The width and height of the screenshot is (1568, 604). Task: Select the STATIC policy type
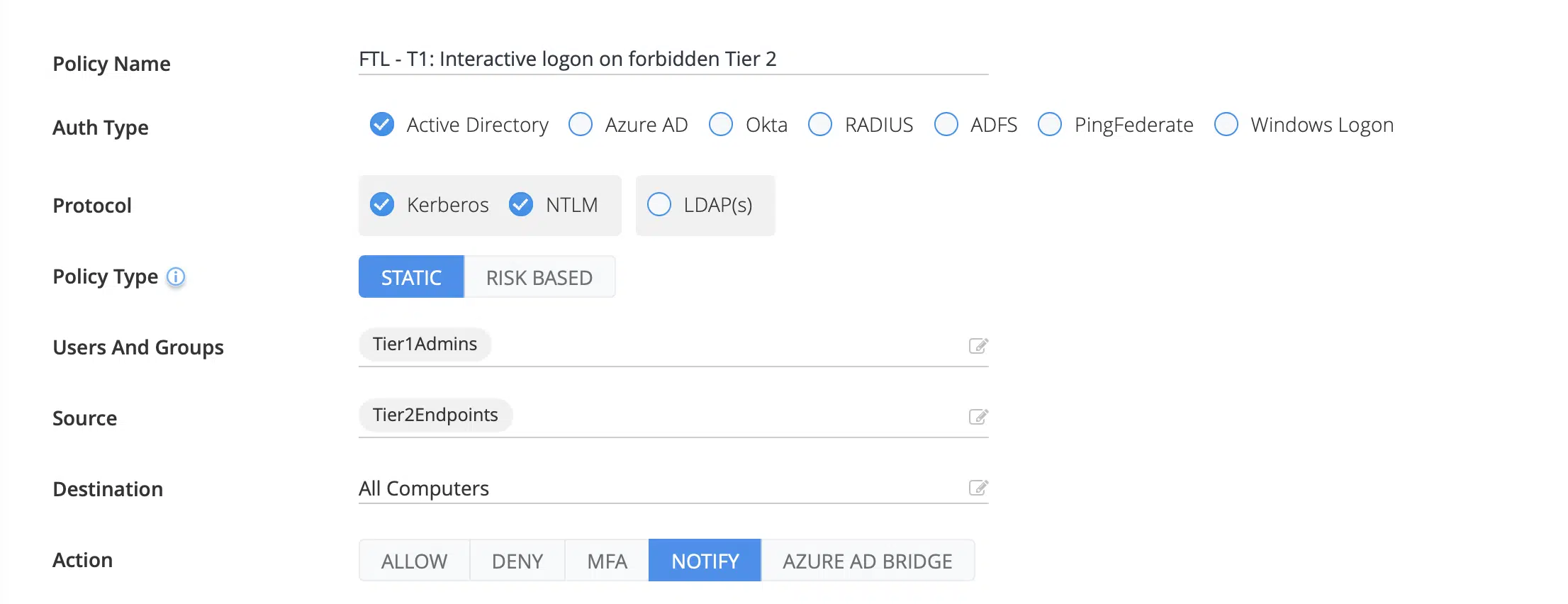(x=411, y=277)
